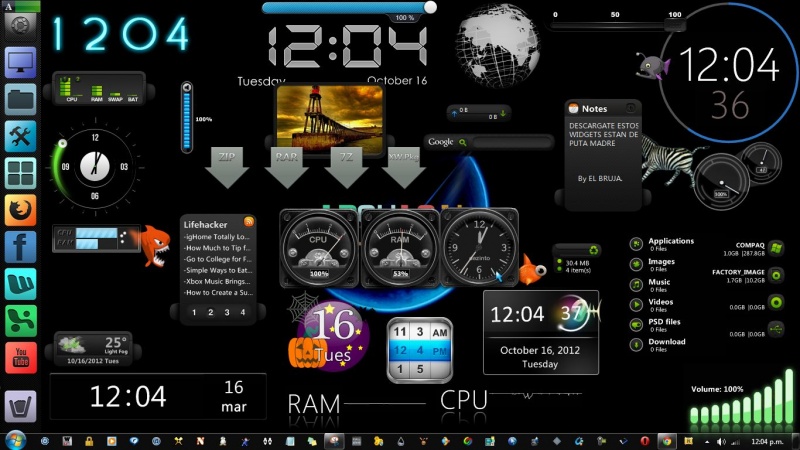This screenshot has height=450, width=800.
Task: Select AM on the time picker widget
Action: [440, 333]
